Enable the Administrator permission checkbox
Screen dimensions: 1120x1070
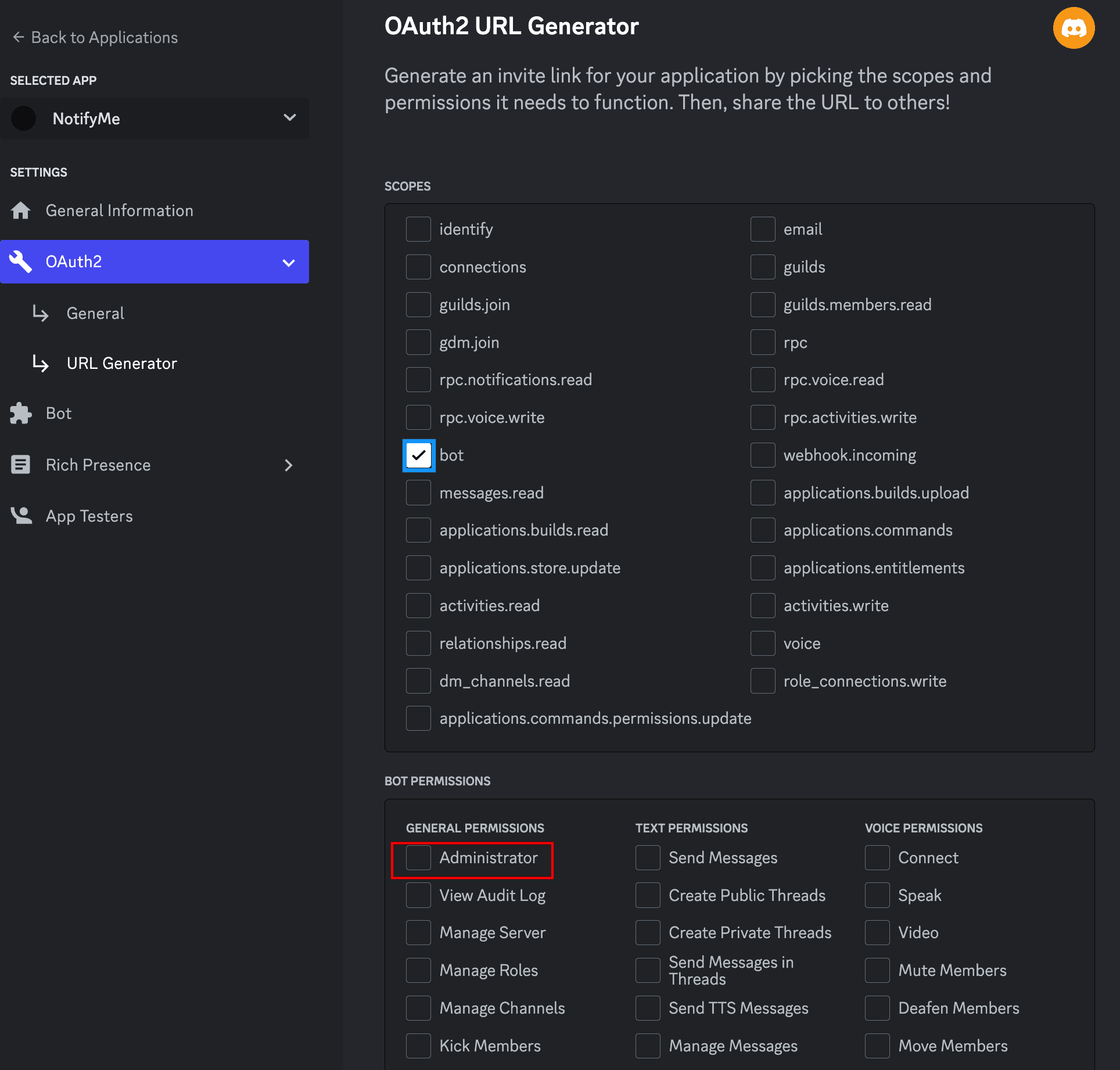tap(418, 858)
